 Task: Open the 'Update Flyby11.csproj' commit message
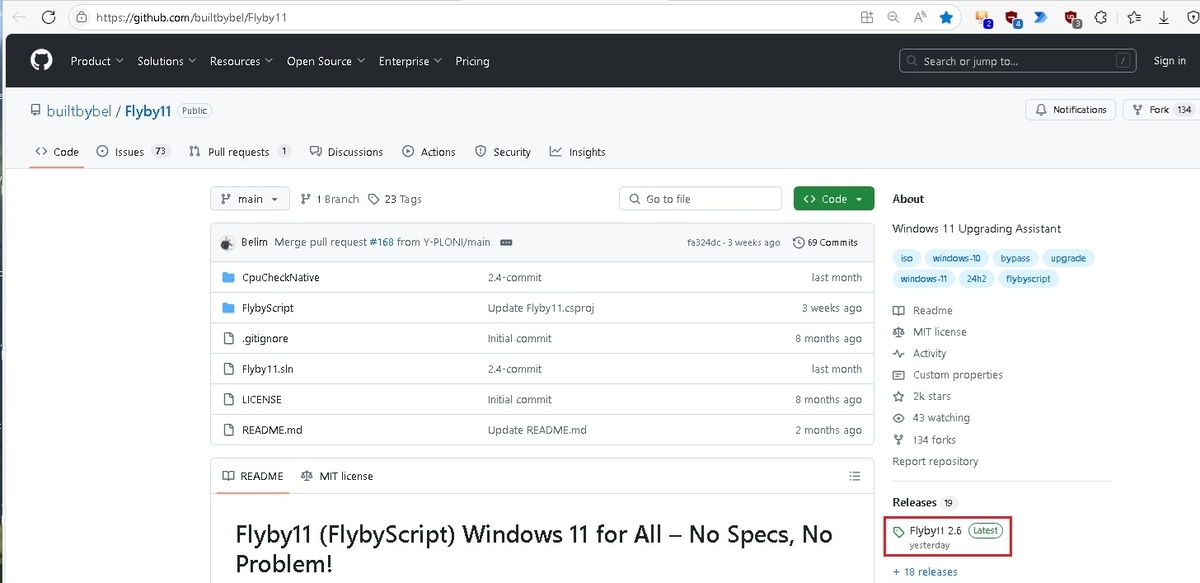point(541,308)
